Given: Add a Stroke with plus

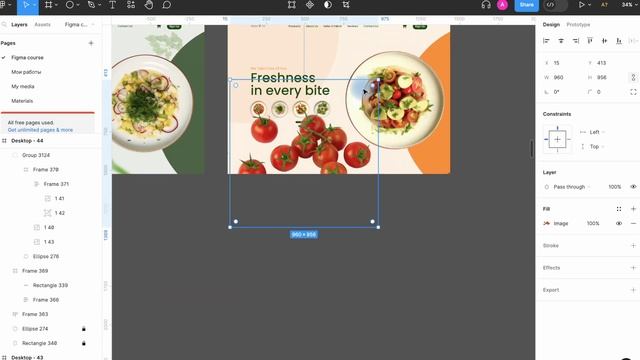Looking at the screenshot, I should pyautogui.click(x=633, y=245).
